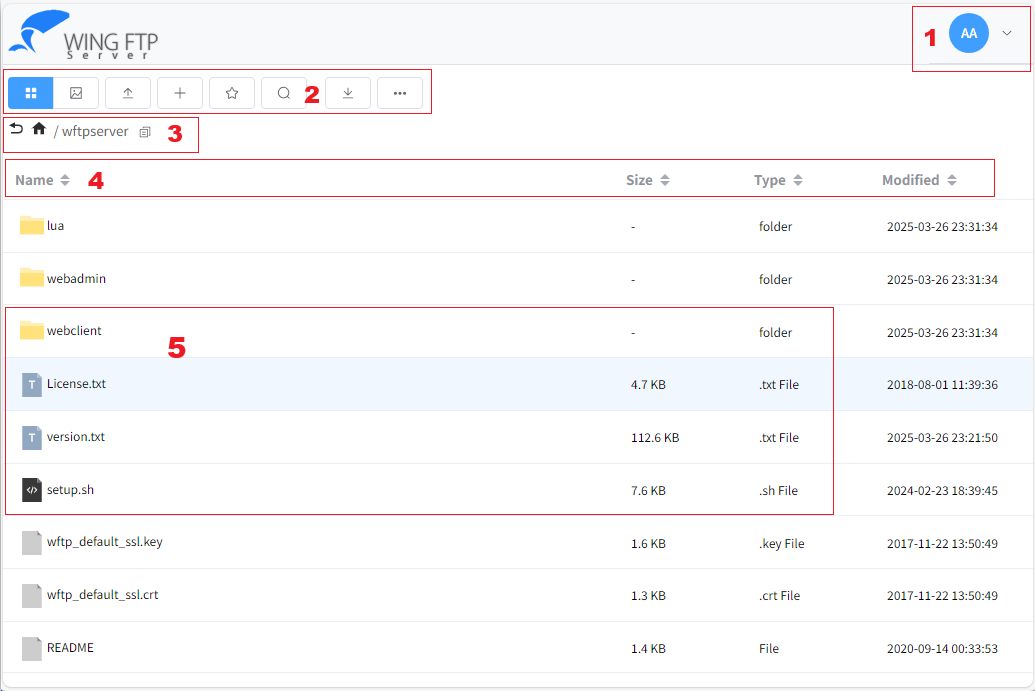The height and width of the screenshot is (691, 1035).
Task: Click the 112.6 KB size value
Action: [655, 438]
